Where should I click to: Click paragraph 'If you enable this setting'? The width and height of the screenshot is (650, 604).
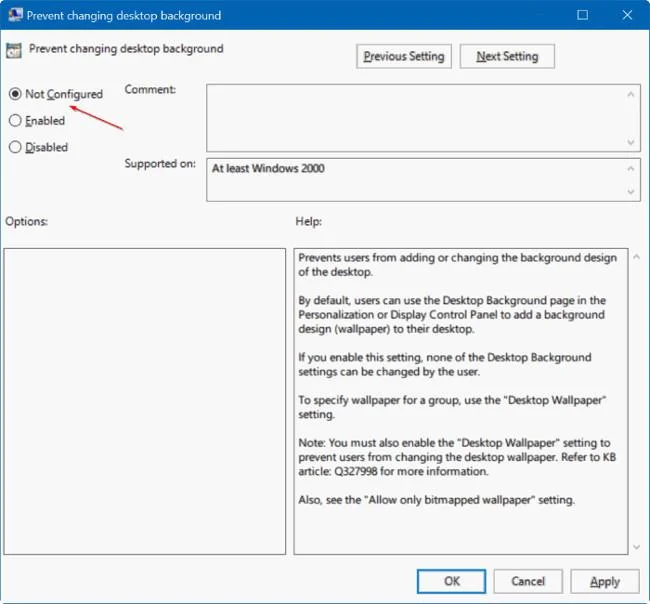(444, 364)
